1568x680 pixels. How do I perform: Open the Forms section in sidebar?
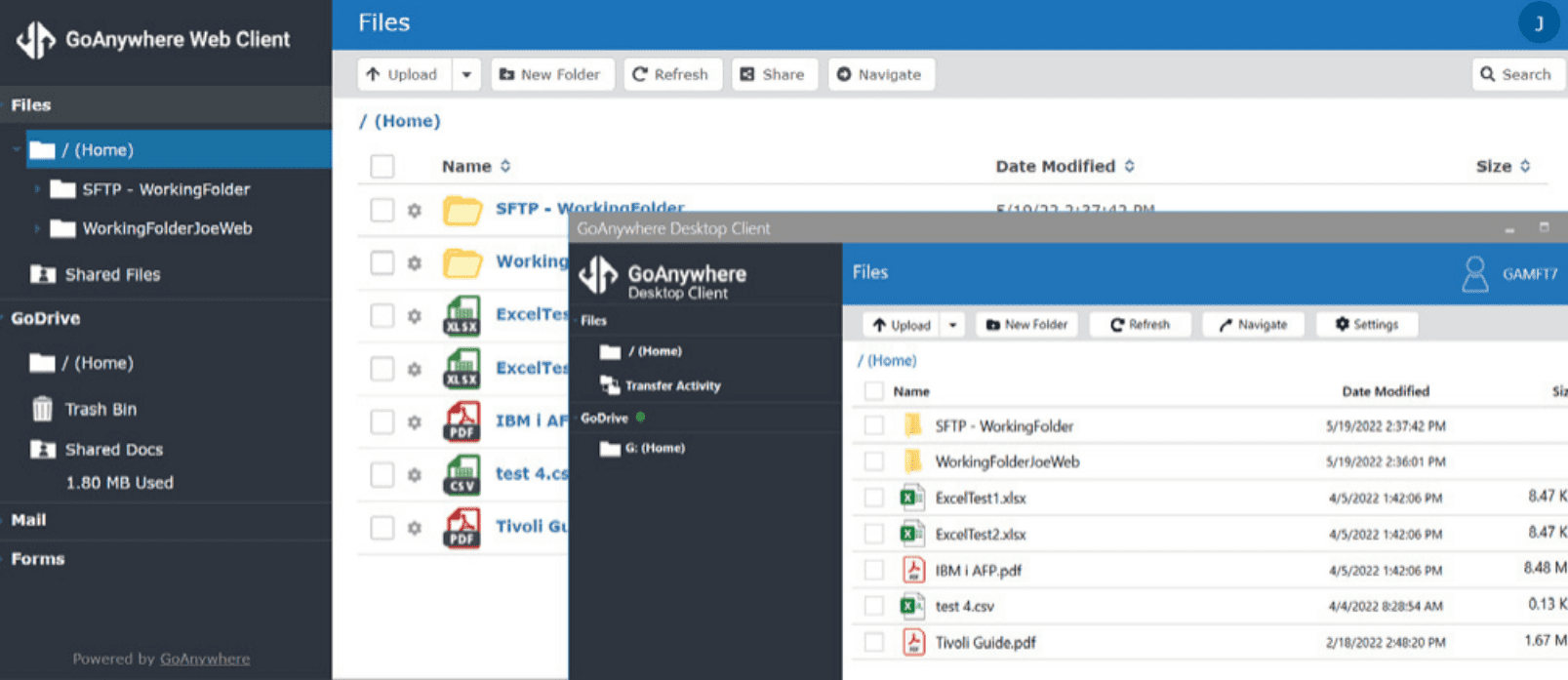point(37,559)
